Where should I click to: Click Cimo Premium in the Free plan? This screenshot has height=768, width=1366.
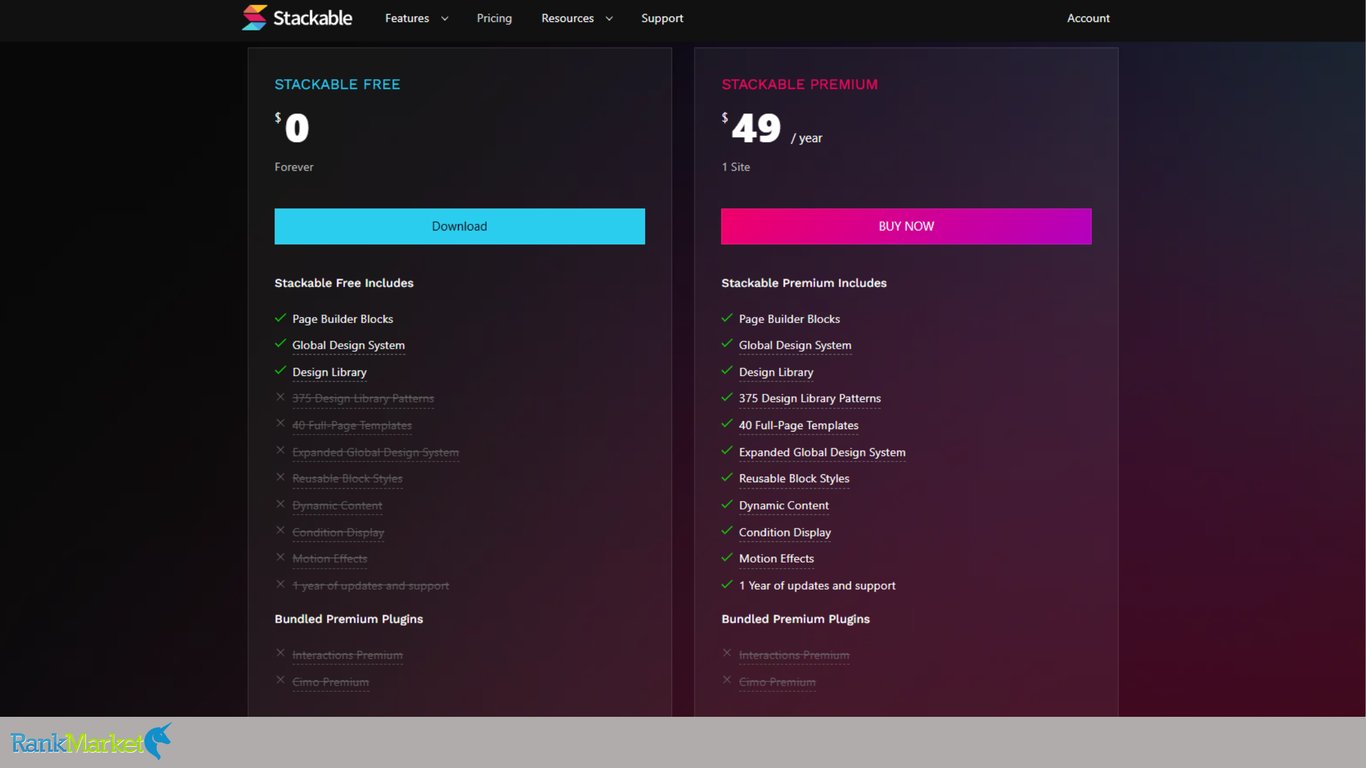point(330,682)
